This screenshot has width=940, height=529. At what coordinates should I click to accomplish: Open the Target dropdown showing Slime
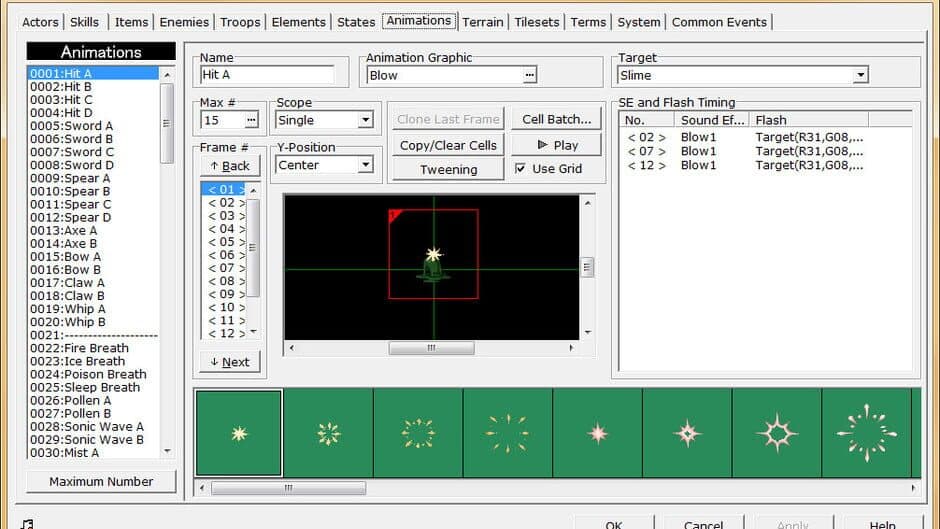[x=860, y=75]
